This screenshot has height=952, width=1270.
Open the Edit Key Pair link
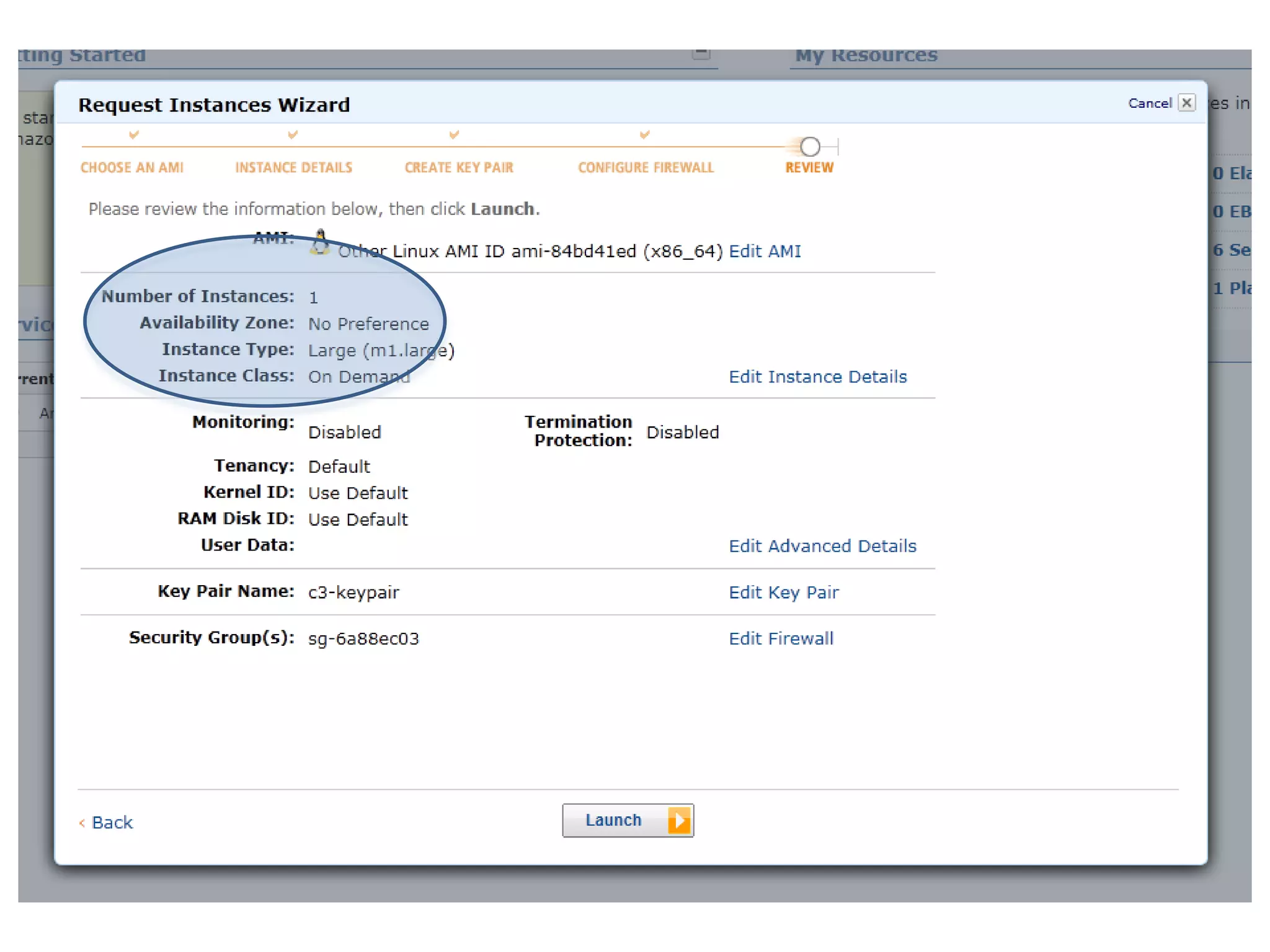pyautogui.click(x=783, y=593)
